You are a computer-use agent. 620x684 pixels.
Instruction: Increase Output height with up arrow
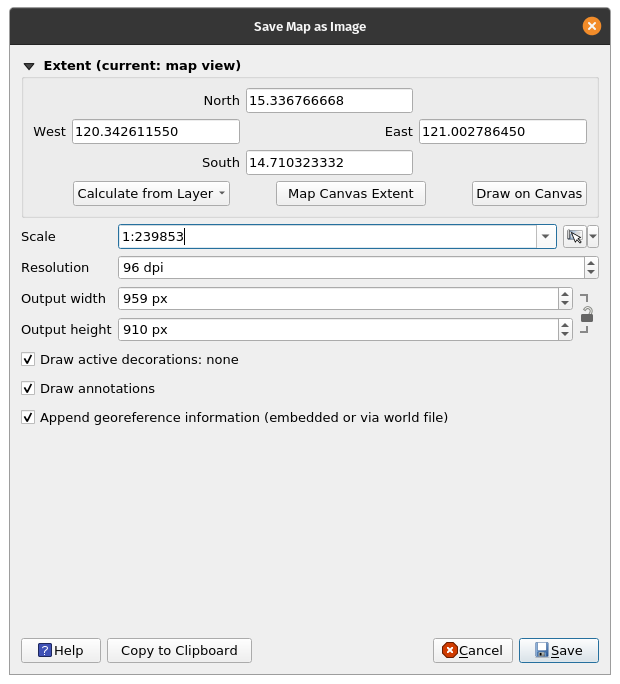pyautogui.click(x=565, y=325)
